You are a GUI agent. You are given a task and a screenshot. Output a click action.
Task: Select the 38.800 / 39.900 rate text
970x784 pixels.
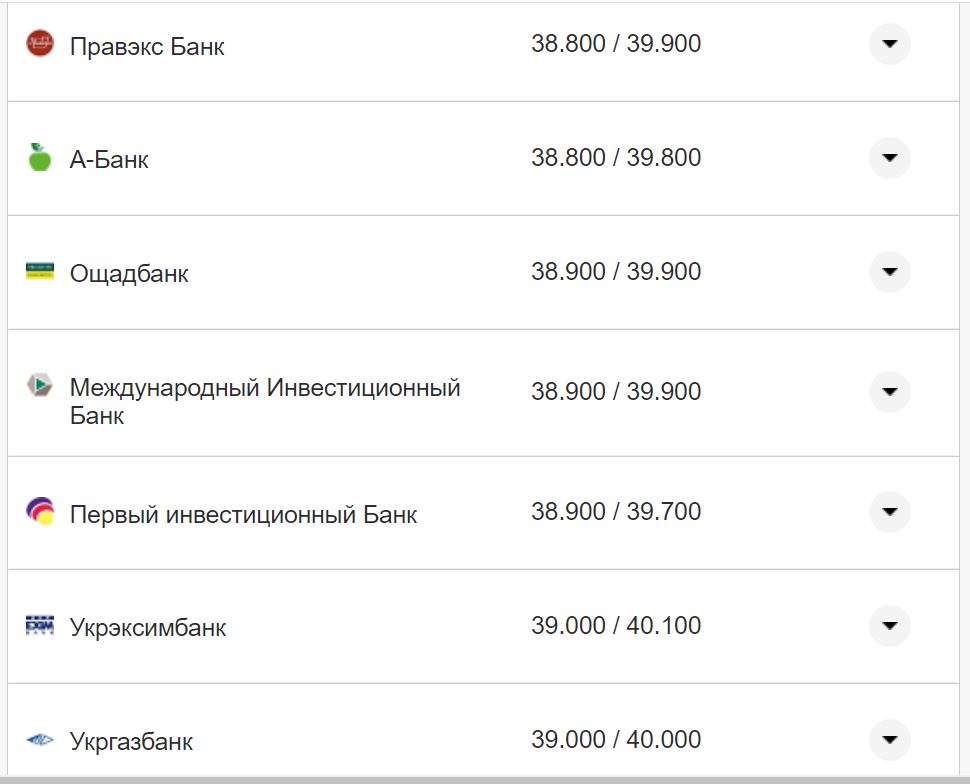tap(617, 43)
